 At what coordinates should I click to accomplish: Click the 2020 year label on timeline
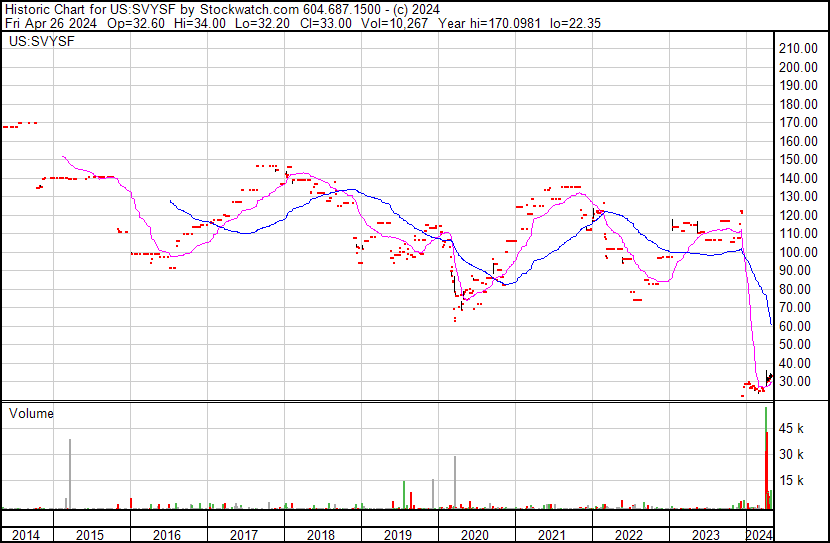pyautogui.click(x=475, y=535)
